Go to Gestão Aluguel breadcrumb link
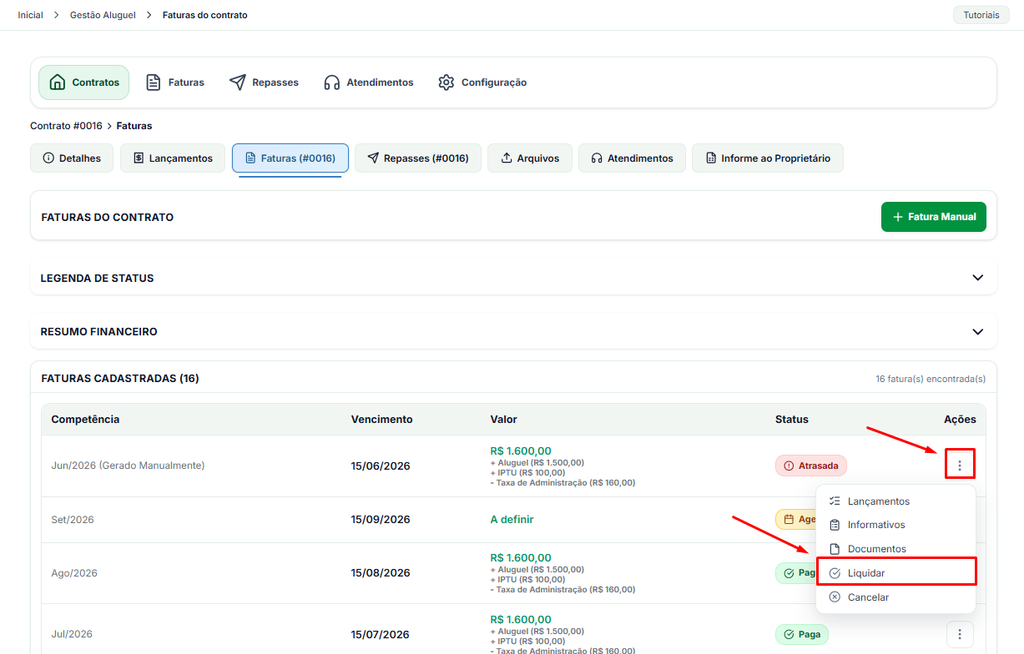This screenshot has width=1024, height=654. click(103, 15)
